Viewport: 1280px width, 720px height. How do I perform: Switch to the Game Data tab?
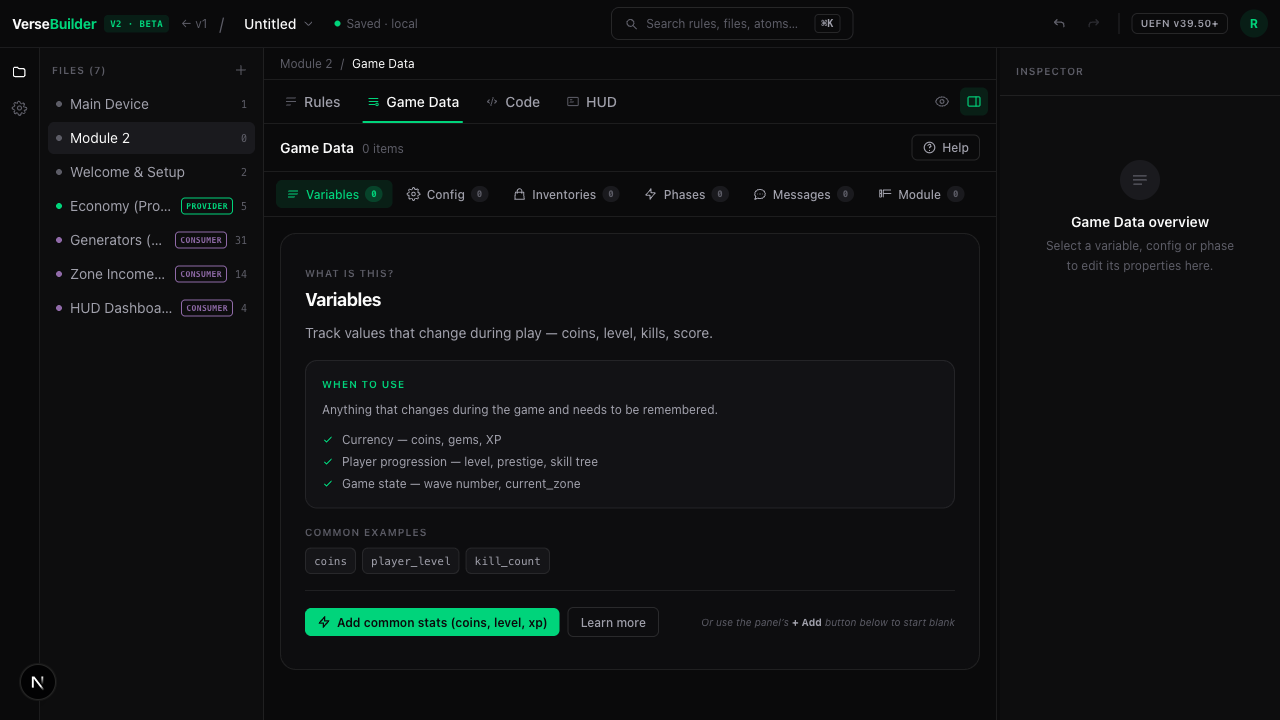[x=413, y=102]
